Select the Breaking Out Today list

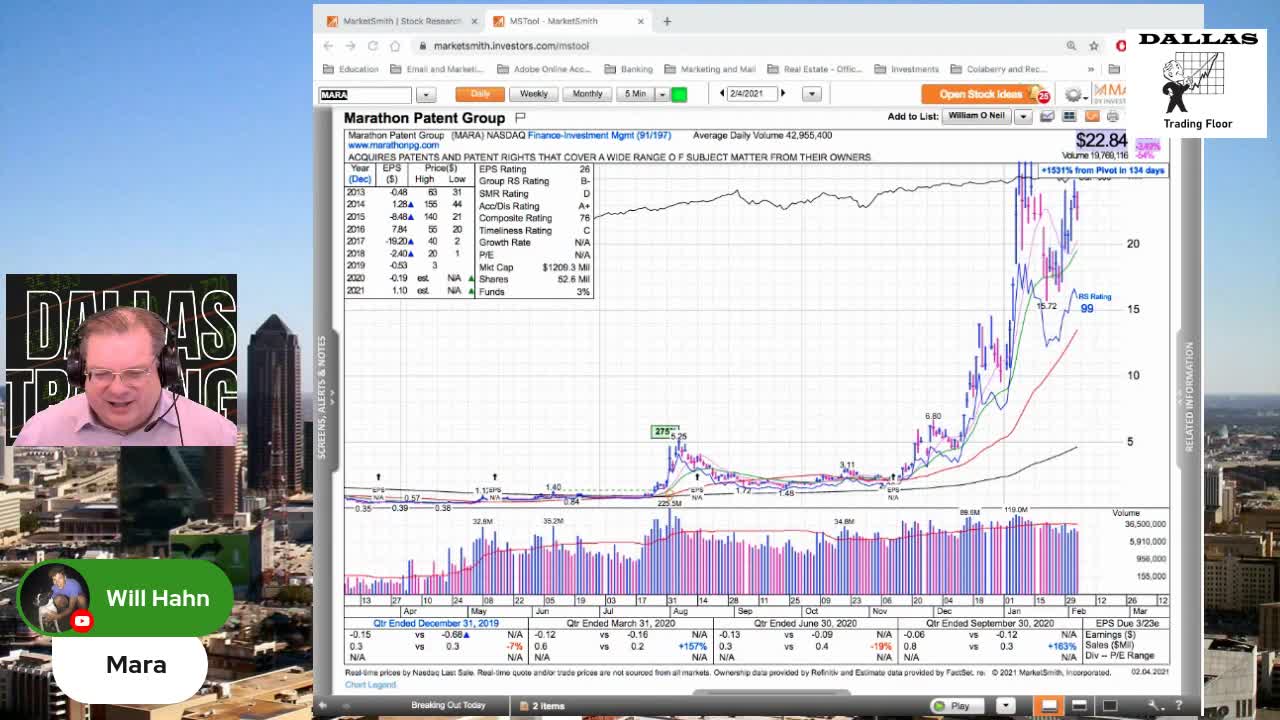point(448,705)
